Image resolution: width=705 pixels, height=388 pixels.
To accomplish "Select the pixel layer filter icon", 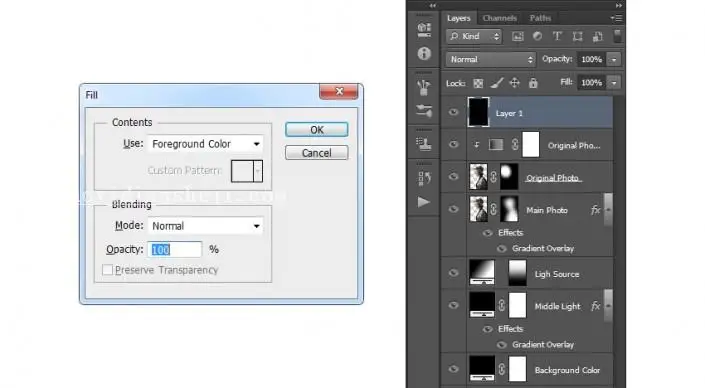I will point(518,36).
